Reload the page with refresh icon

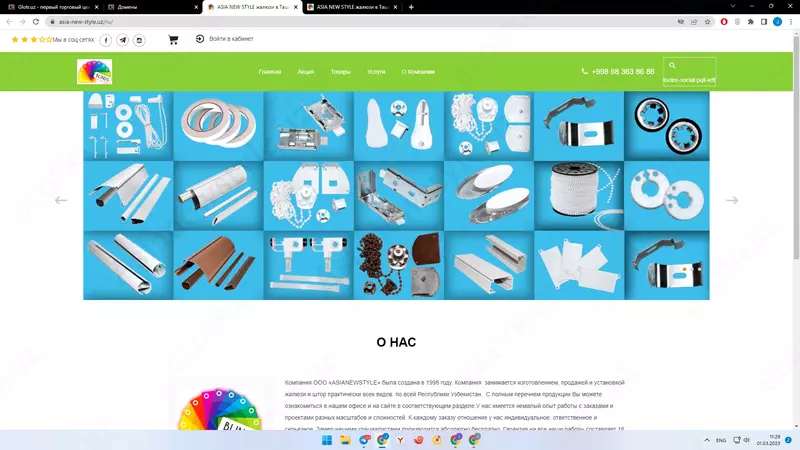tap(36, 21)
